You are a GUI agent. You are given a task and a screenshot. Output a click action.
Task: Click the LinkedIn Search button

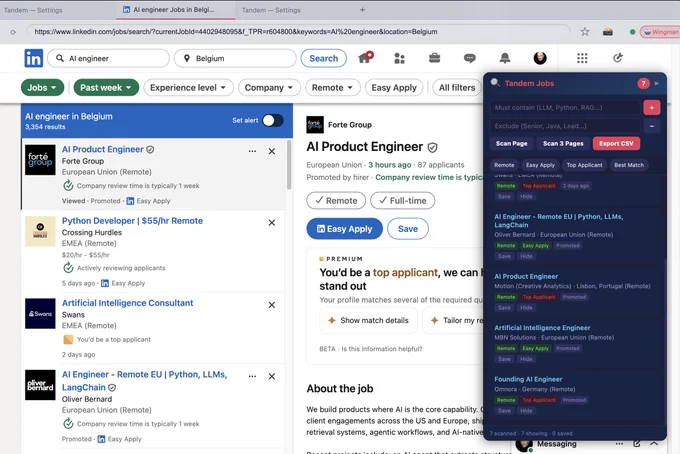[324, 58]
